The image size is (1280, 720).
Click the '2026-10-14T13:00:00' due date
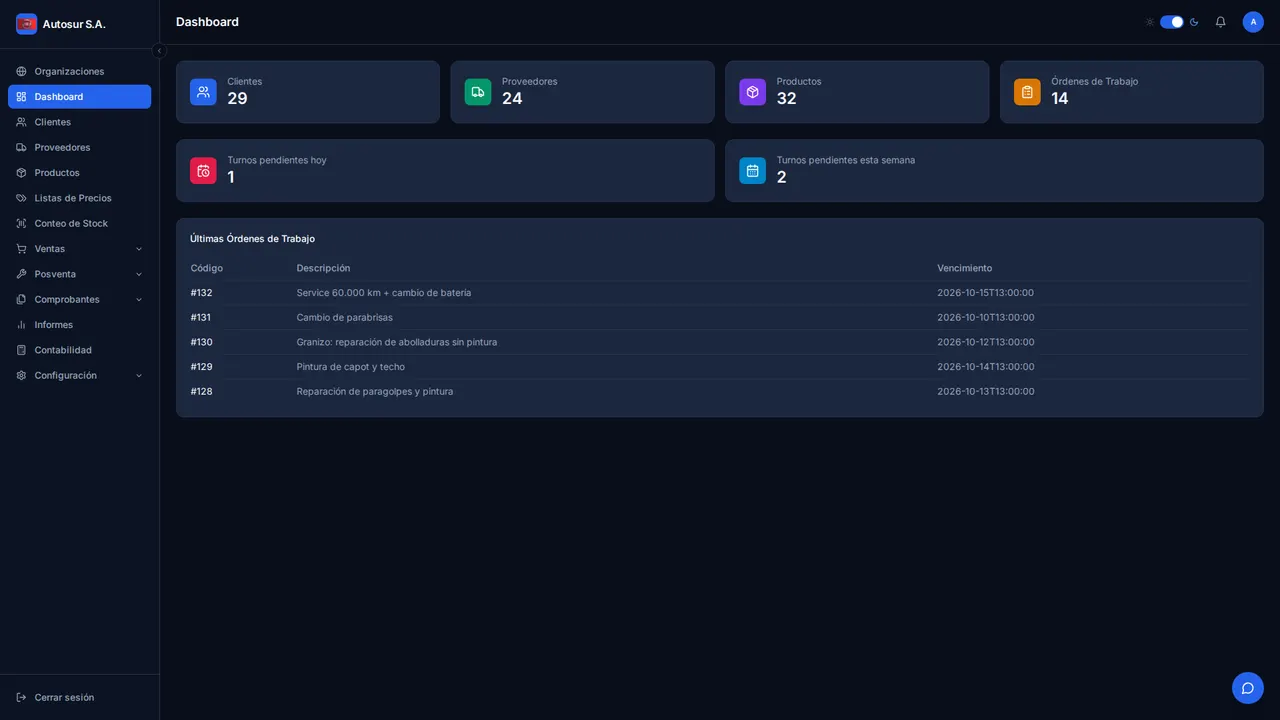tap(986, 367)
